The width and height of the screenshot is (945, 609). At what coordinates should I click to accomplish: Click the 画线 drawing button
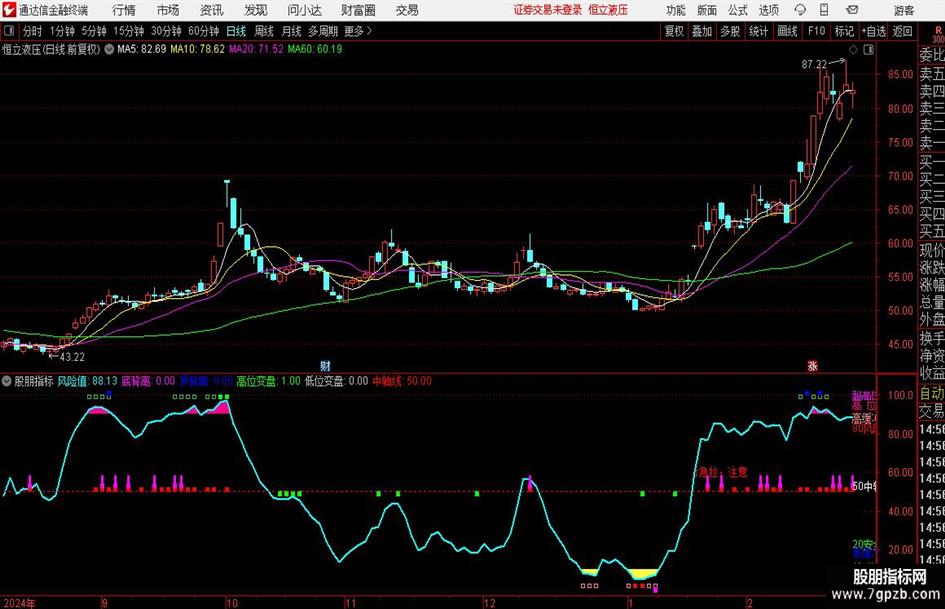(788, 31)
